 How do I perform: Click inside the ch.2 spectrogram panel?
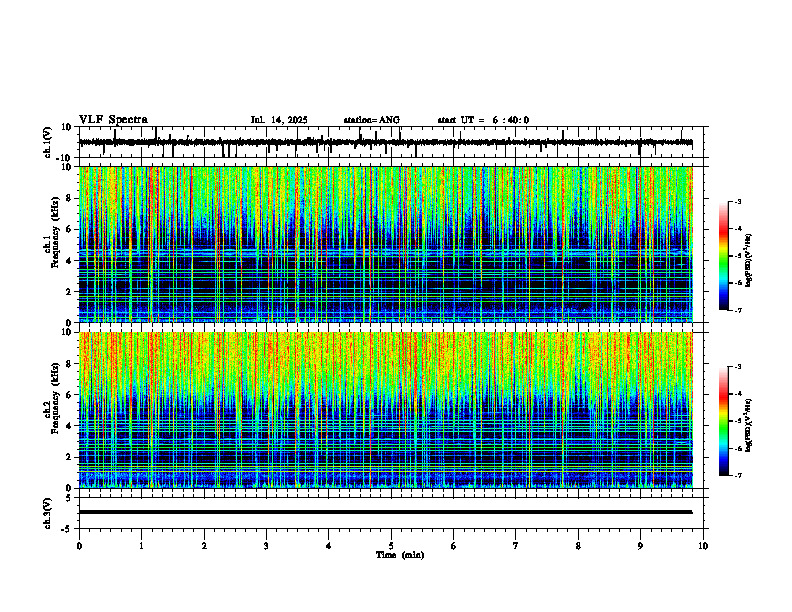point(385,410)
